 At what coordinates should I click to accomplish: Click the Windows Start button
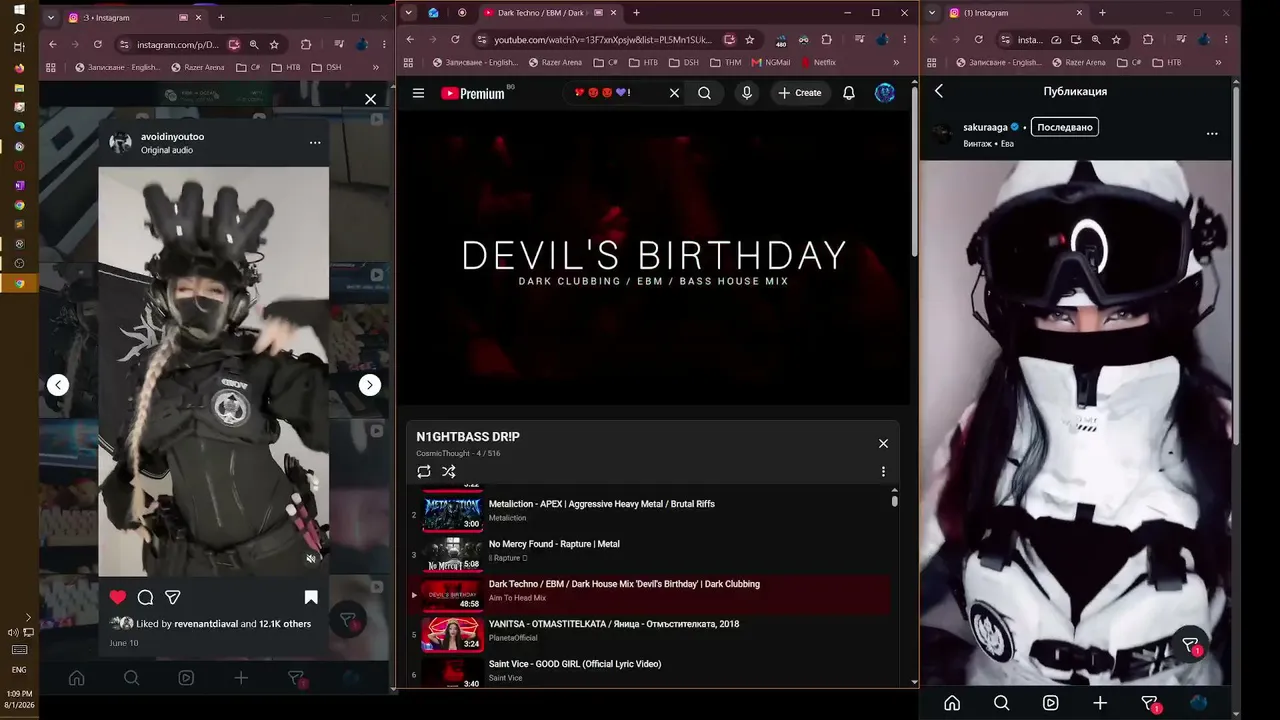pyautogui.click(x=19, y=9)
